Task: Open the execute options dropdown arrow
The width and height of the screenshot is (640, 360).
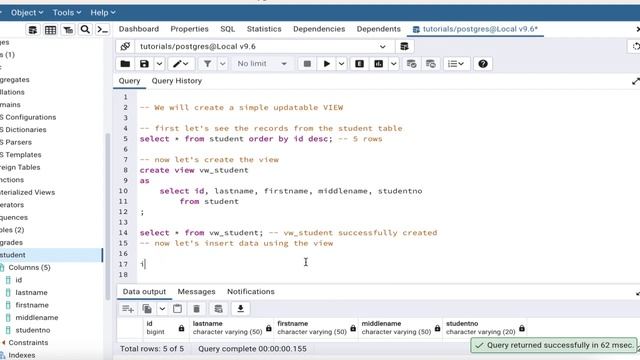Action: coord(341,64)
